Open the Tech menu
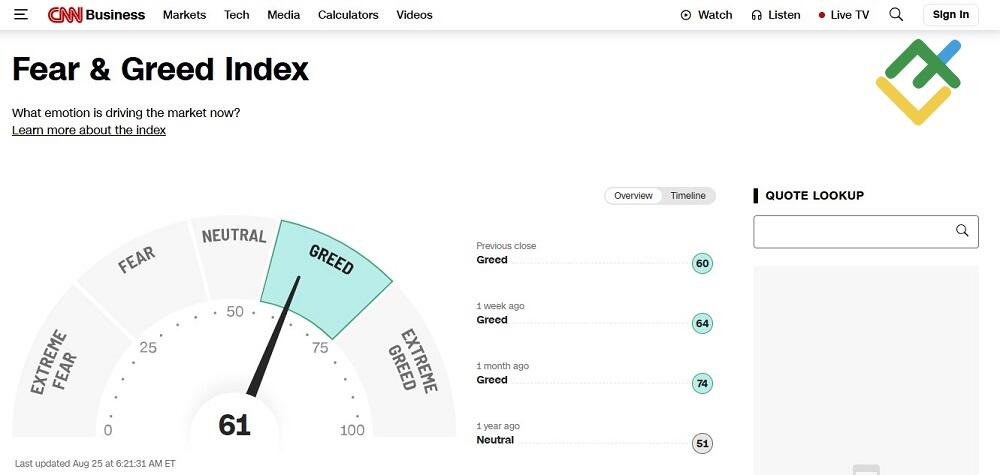The height and width of the screenshot is (475, 1000). (x=237, y=15)
